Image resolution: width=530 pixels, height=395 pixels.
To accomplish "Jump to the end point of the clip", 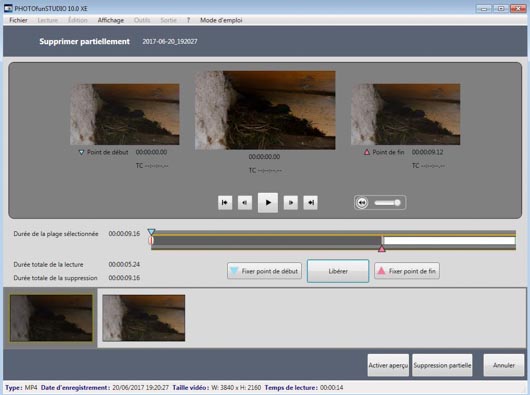I will [310, 202].
